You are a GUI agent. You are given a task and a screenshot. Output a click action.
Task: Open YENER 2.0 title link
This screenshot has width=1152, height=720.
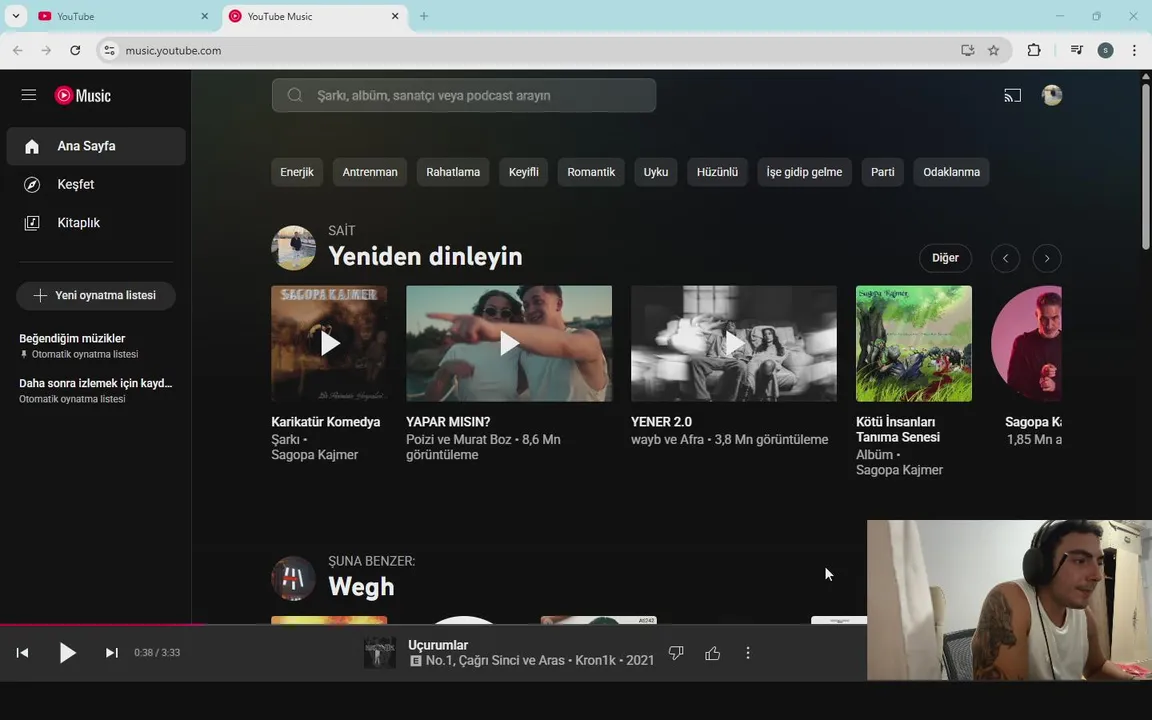tap(661, 422)
